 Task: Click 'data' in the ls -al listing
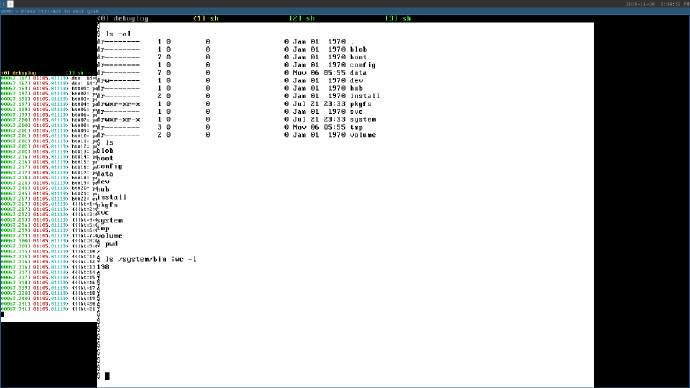[358, 73]
